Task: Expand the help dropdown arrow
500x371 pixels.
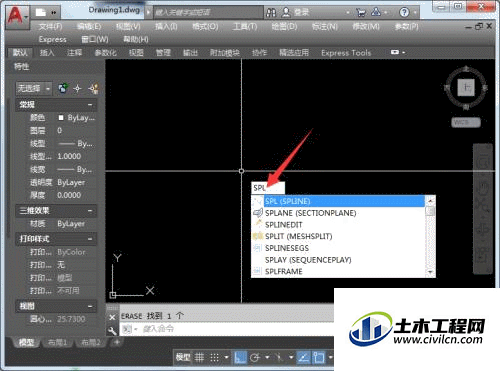Action: pyautogui.click(x=415, y=13)
